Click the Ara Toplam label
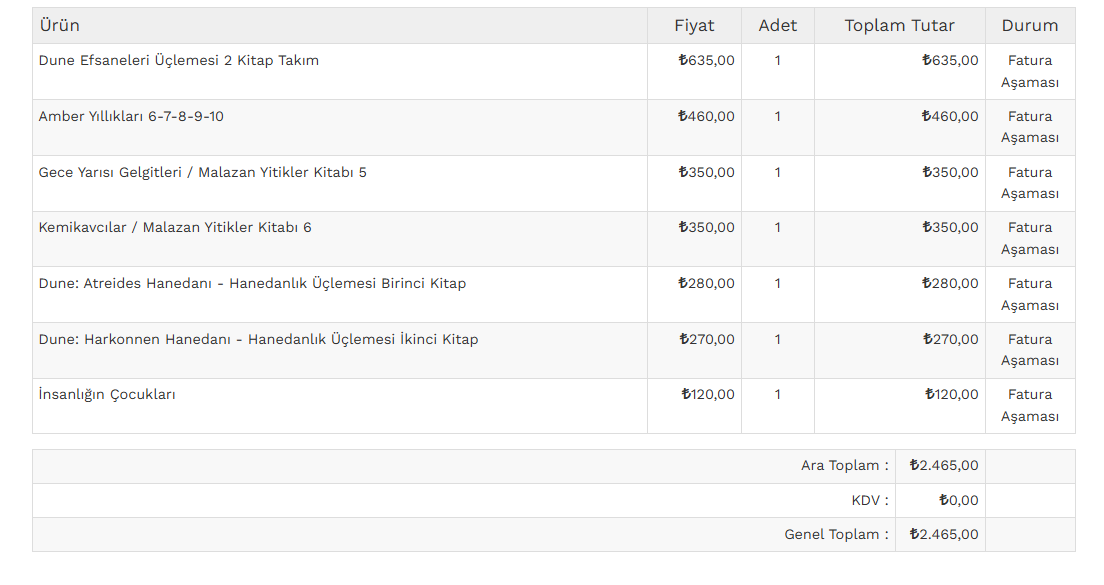The height and width of the screenshot is (585, 1104). [x=844, y=466]
